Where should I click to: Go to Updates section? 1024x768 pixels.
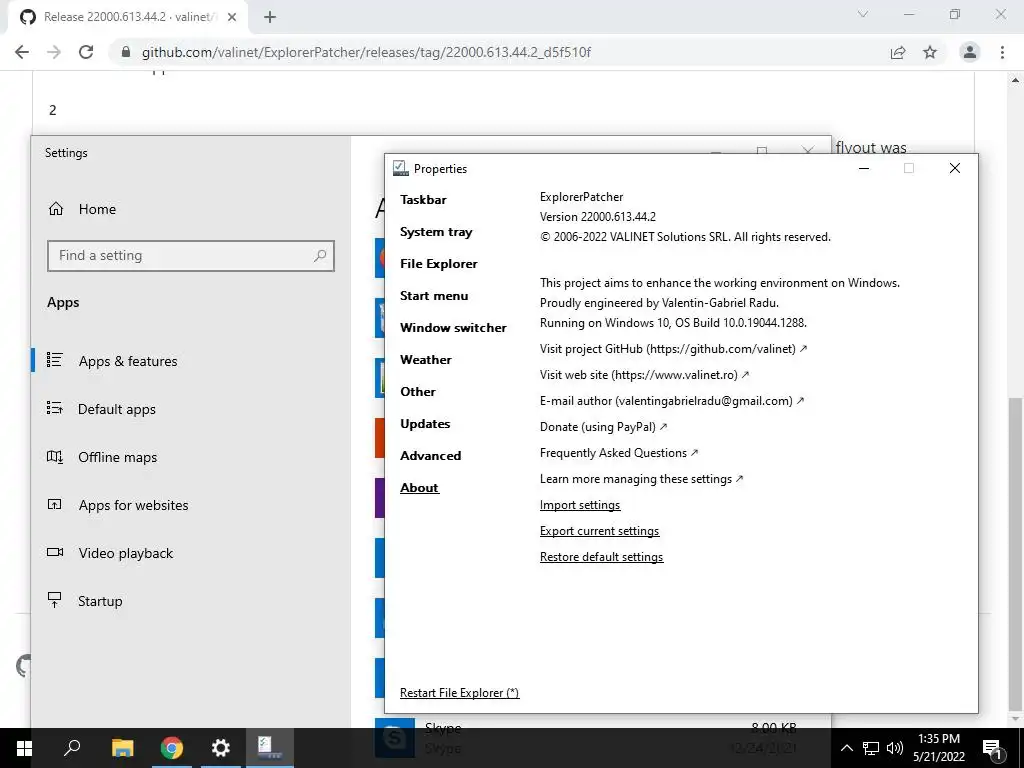[424, 424]
